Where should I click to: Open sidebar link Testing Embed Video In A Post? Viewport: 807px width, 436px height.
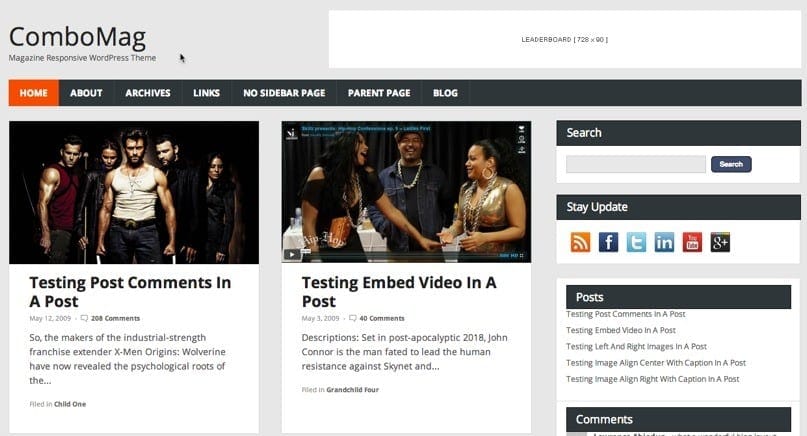(621, 330)
